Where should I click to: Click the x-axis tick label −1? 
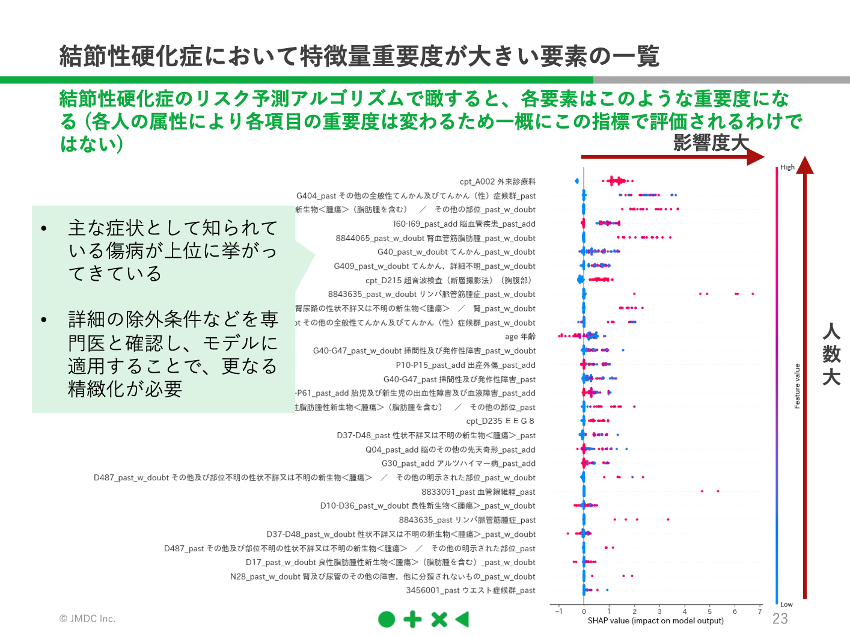tap(558, 611)
